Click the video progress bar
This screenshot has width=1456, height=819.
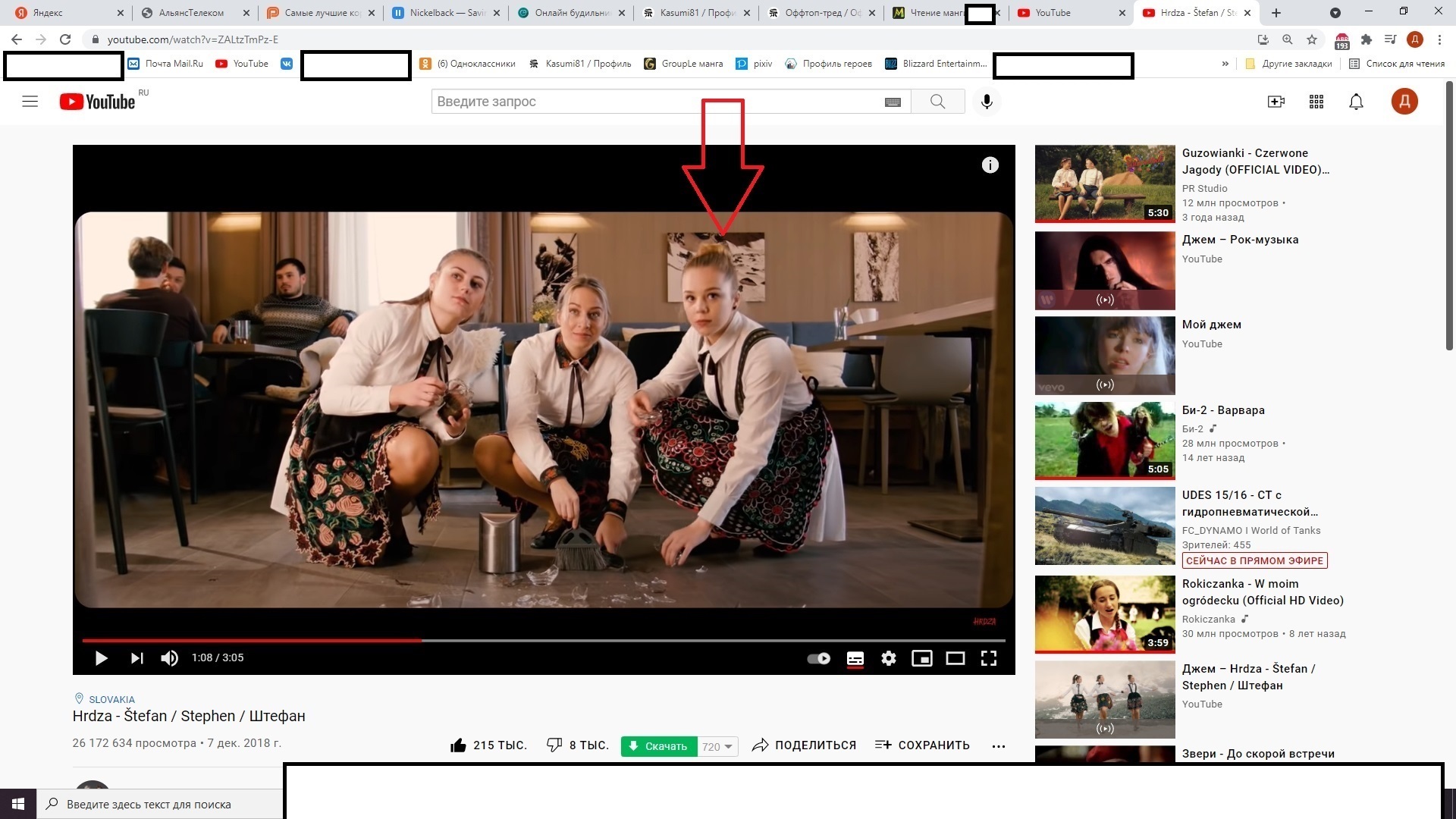(x=543, y=641)
